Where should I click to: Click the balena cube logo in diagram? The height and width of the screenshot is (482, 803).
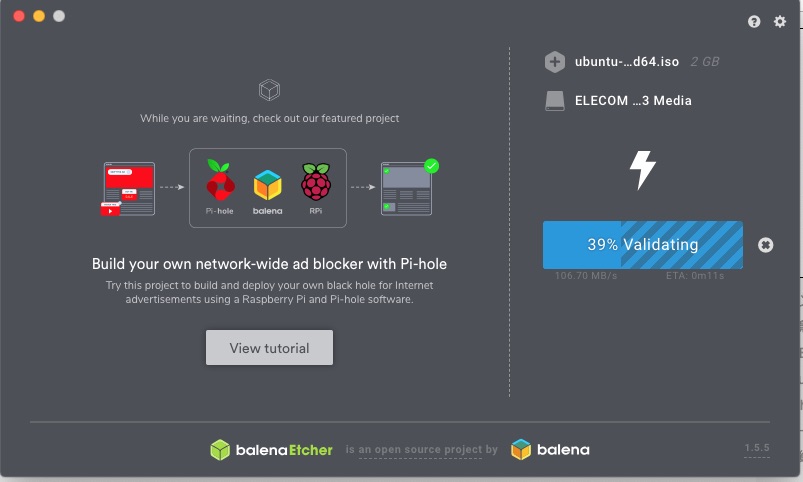pos(267,185)
